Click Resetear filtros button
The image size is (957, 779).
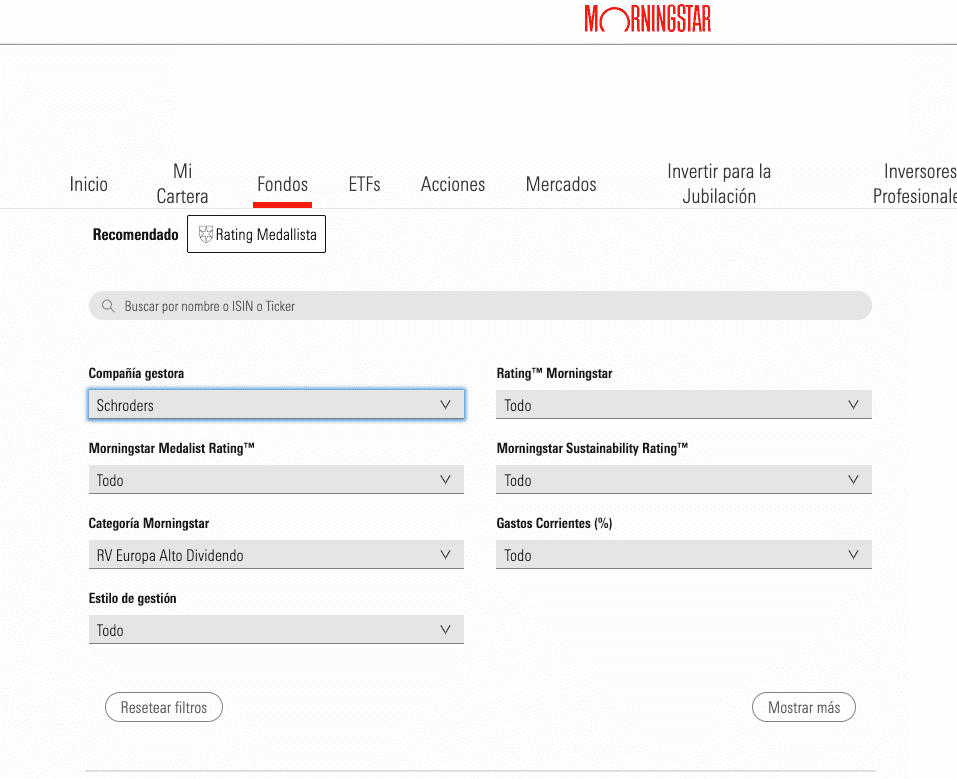click(164, 707)
